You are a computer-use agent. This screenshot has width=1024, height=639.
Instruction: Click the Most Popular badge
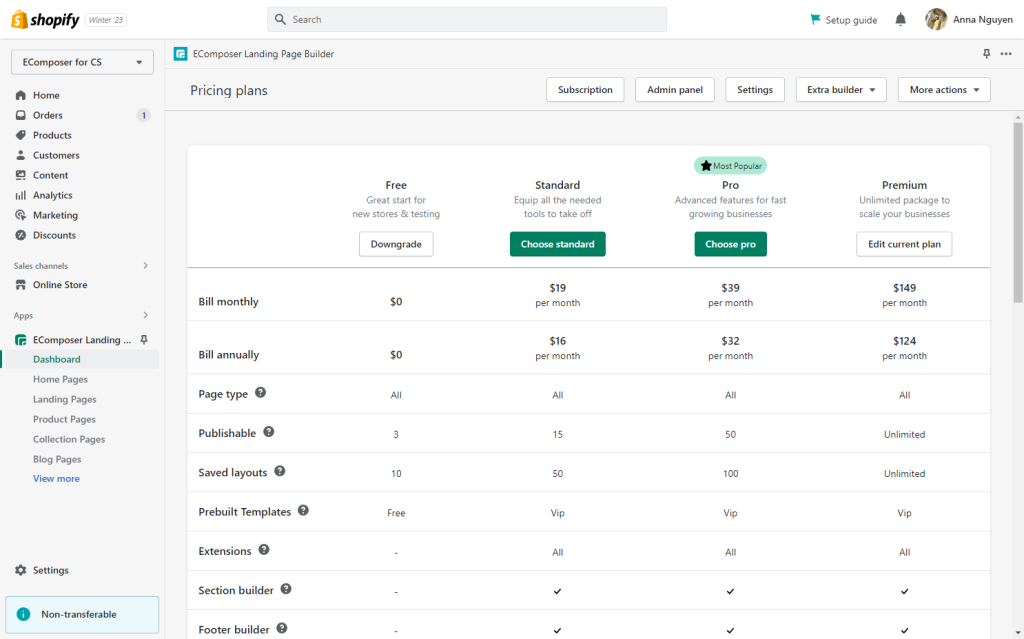point(730,166)
